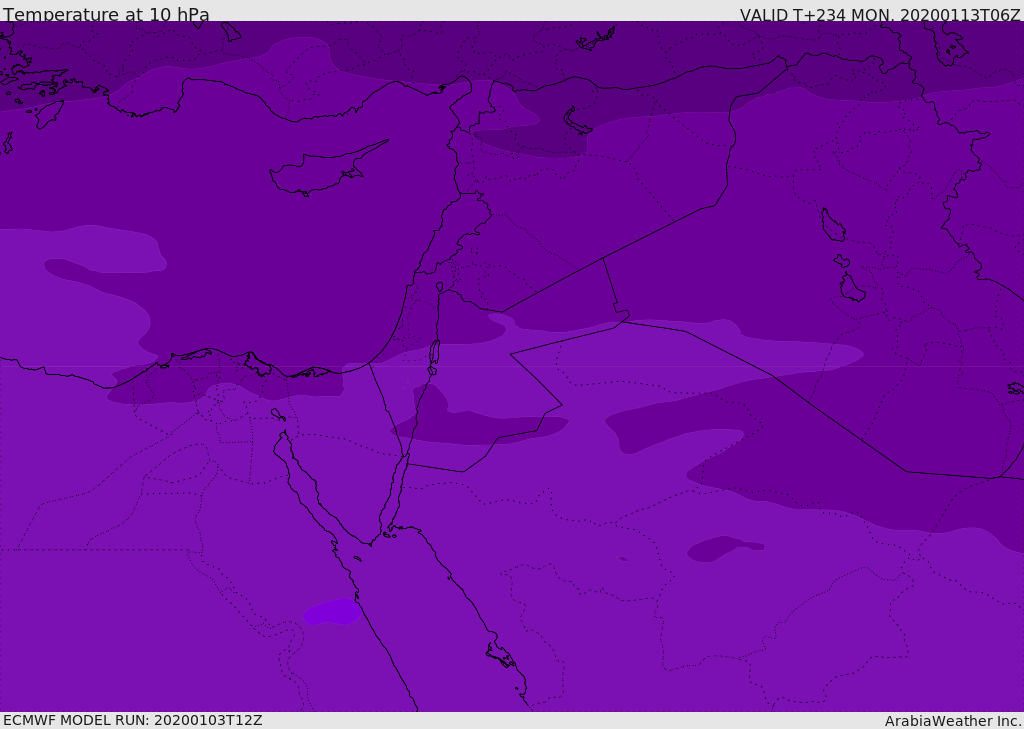Screen dimensions: 1024x729
Task: Click the 'Temperature at 10 hPa' title text
Action: pos(106,13)
